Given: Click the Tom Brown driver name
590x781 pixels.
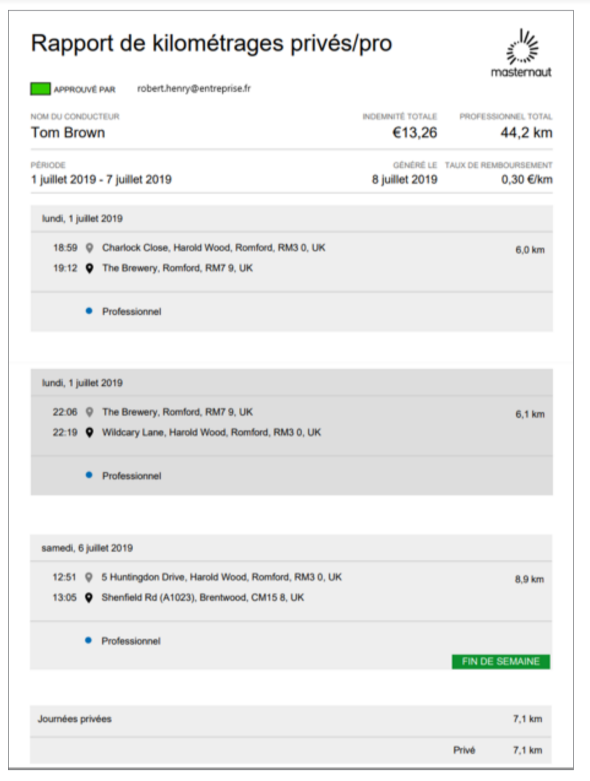Looking at the screenshot, I should pyautogui.click(x=68, y=132).
